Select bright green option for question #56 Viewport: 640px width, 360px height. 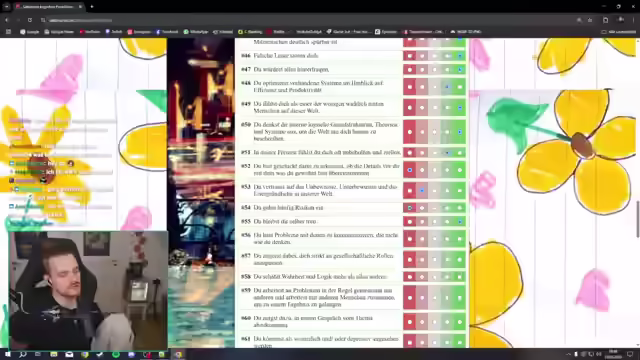tap(460, 239)
